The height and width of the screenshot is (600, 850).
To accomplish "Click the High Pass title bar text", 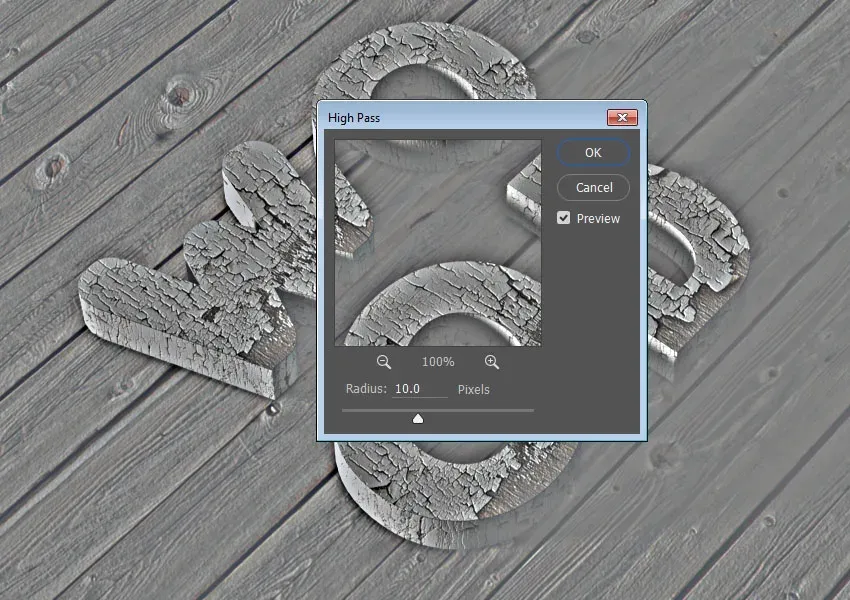I will (x=353, y=118).
